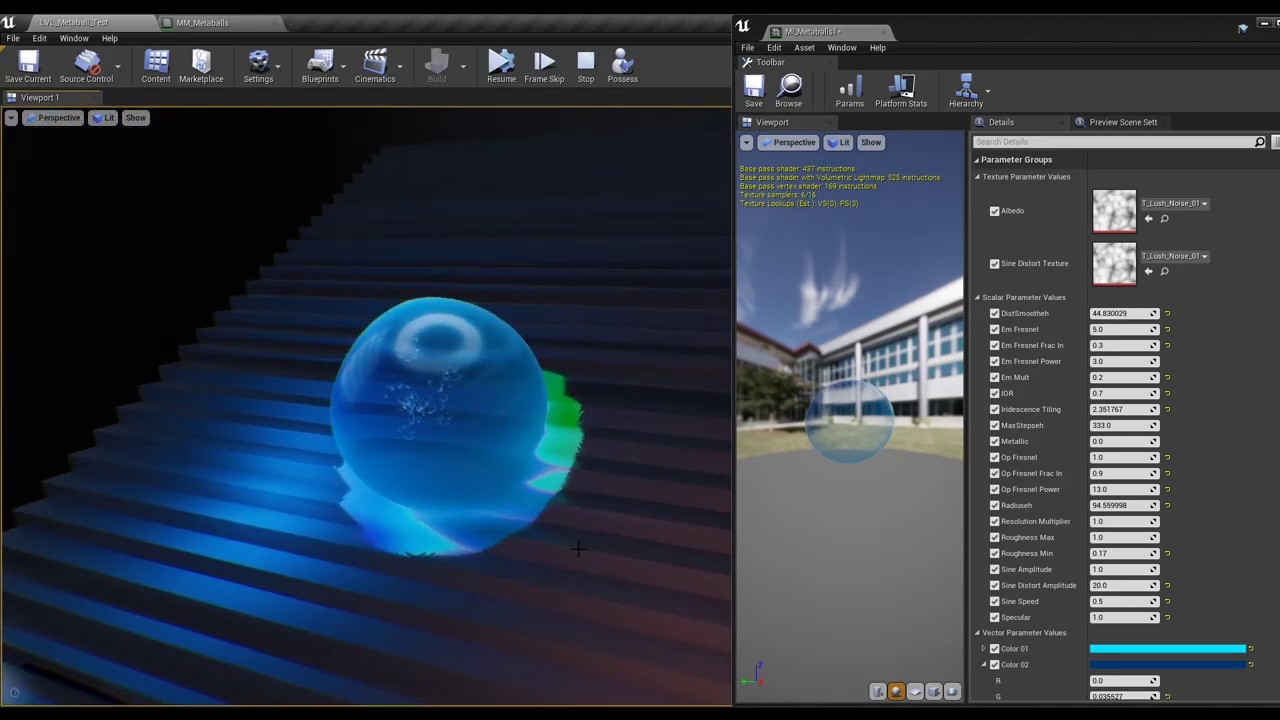Open the Albedo T_Lush_Noise_01 texture dropdown

pos(1175,204)
